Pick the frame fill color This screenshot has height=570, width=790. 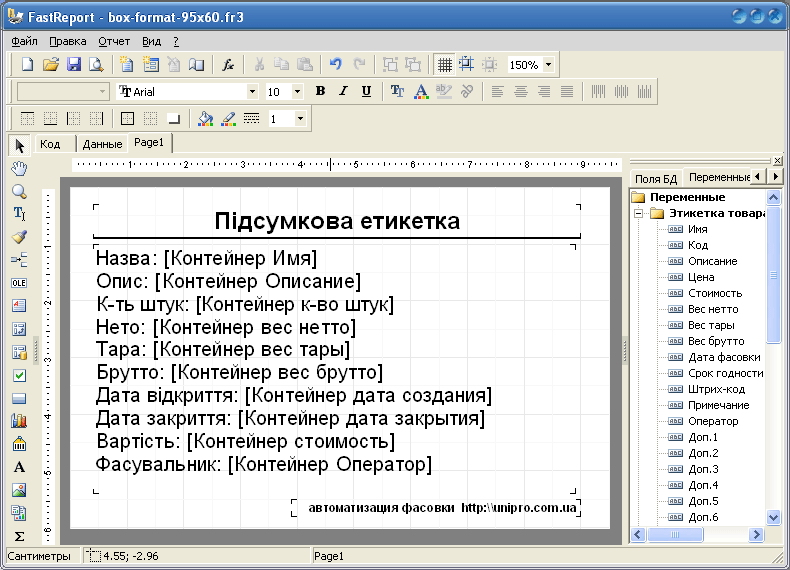205,118
